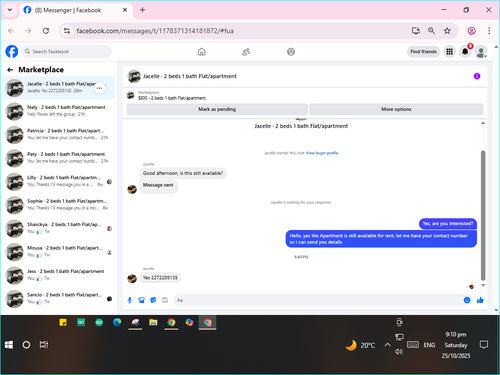Open the Windows Start menu
Screen dimensions: 500x375
9,345
